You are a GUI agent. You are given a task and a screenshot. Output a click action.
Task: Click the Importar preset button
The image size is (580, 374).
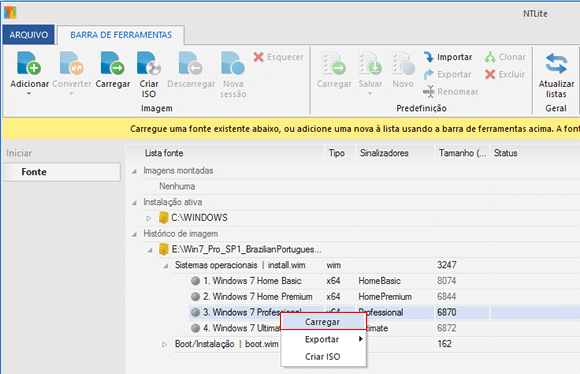448,57
